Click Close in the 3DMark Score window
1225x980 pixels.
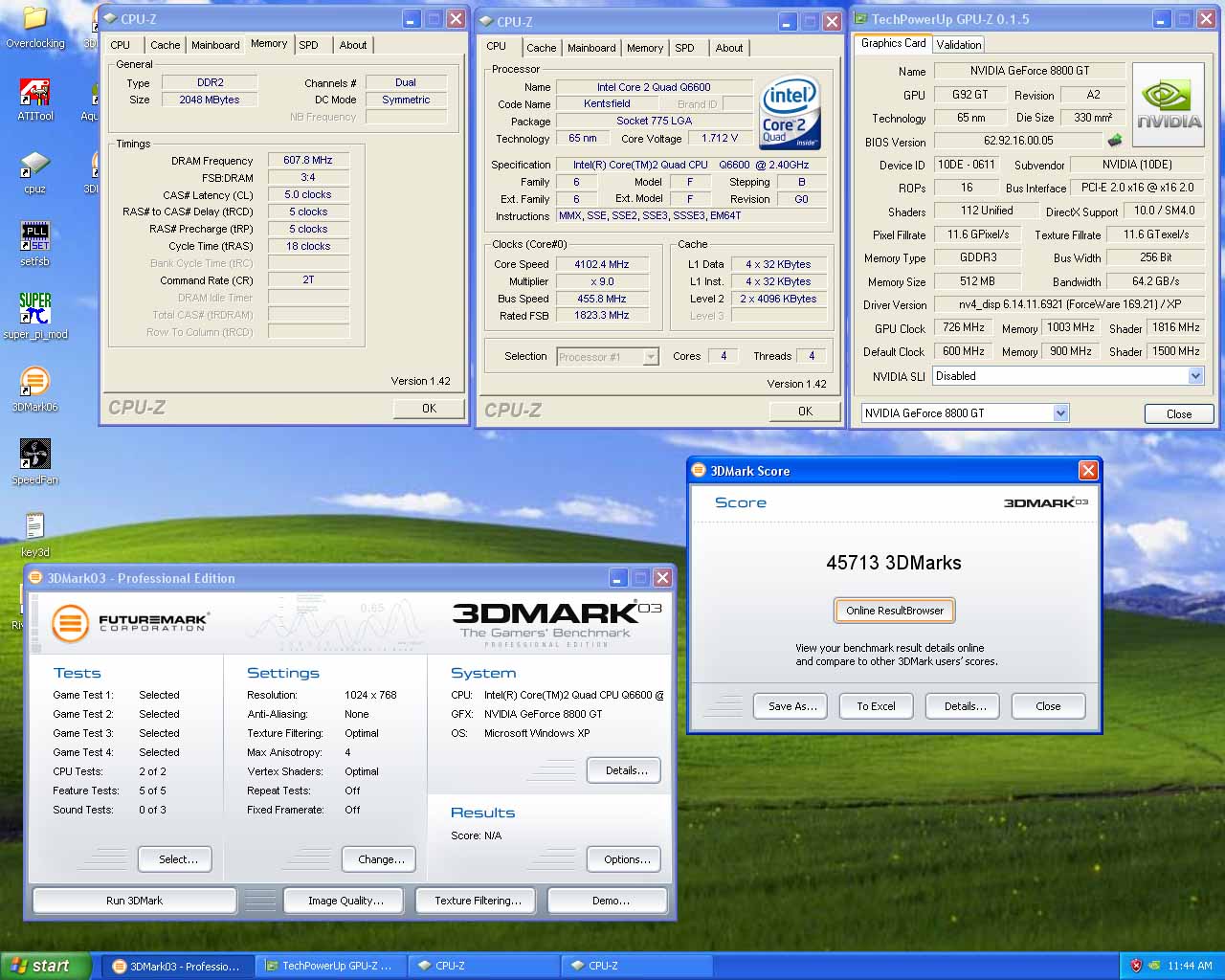tap(1048, 706)
